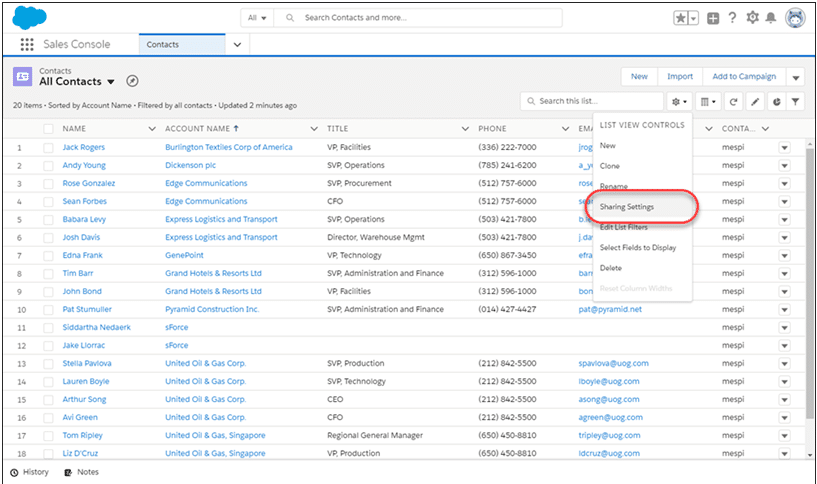Show the list view charts panel

[x=776, y=101]
